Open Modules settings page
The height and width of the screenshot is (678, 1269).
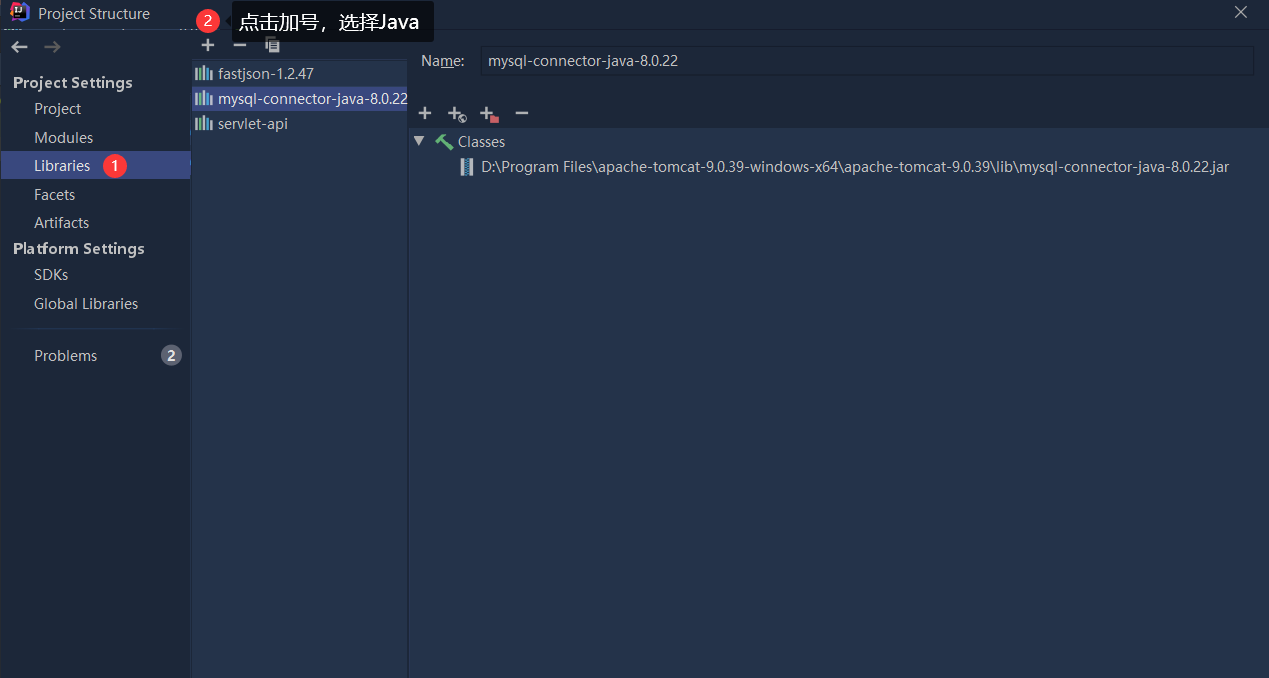pyautogui.click(x=63, y=138)
